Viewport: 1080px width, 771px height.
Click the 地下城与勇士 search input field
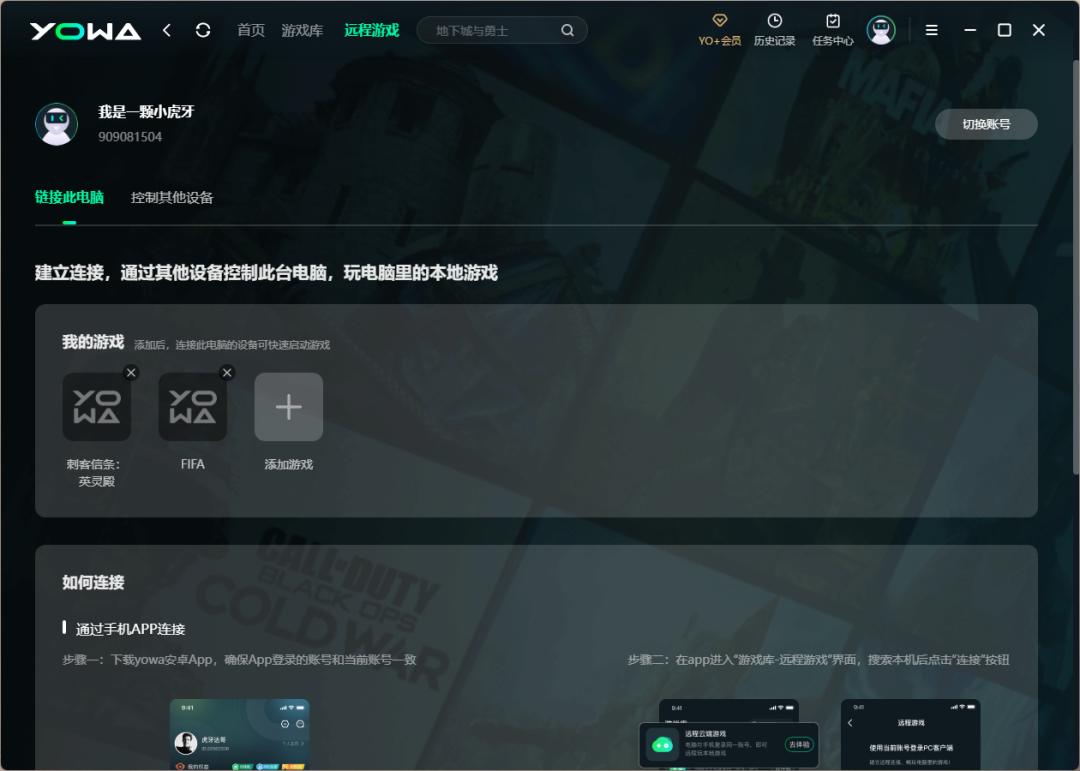480,30
